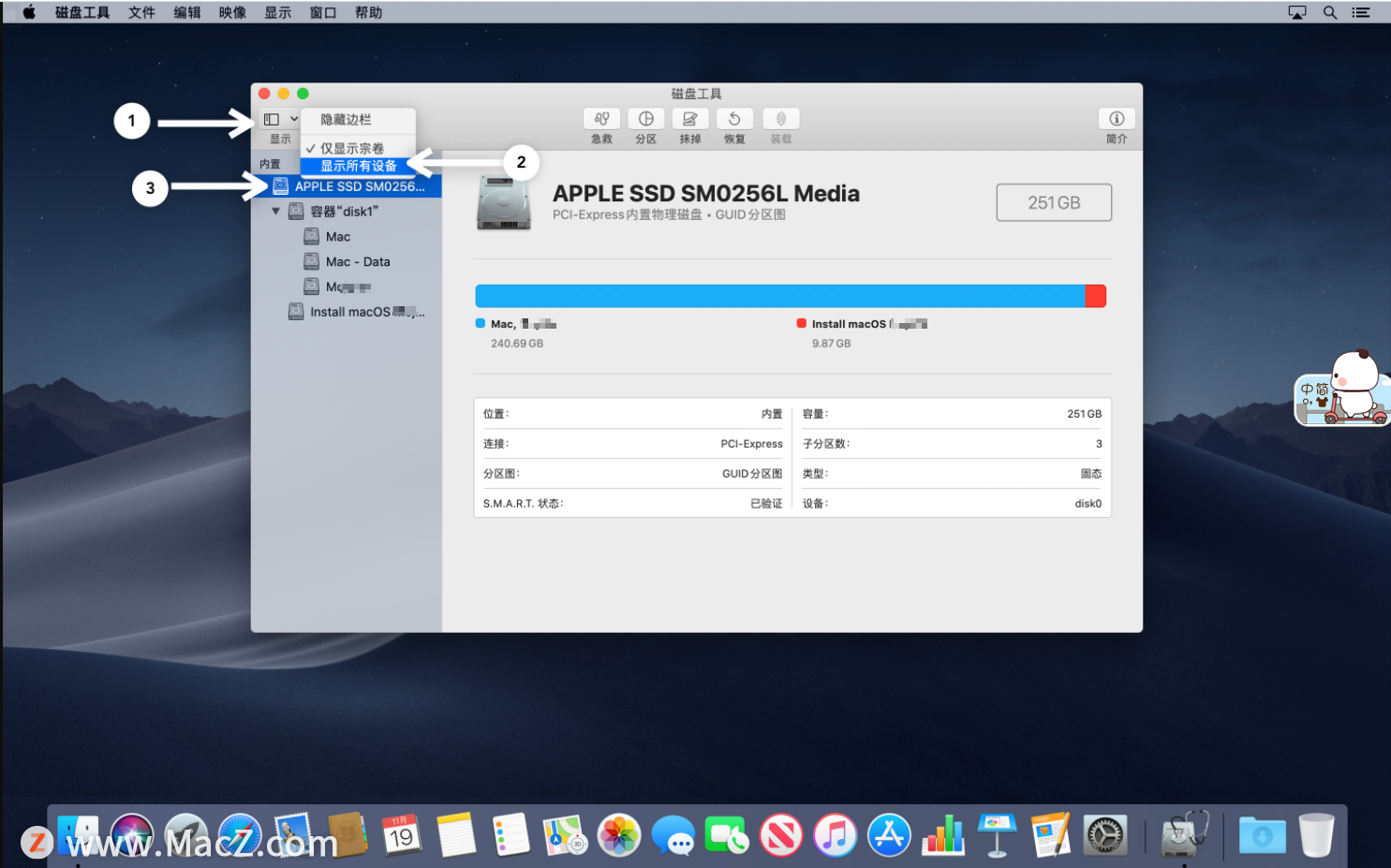Open Numbers from the dock

coord(943,834)
